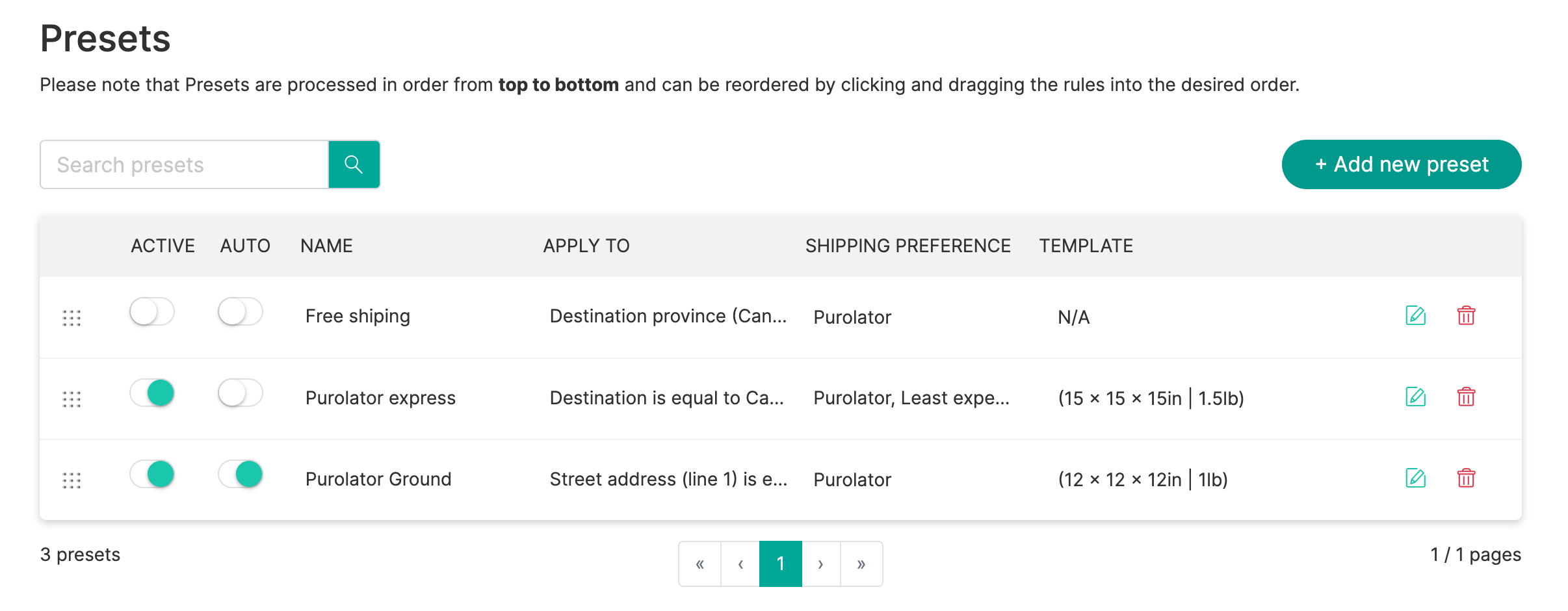Image resolution: width=1568 pixels, height=611 pixels.
Task: Edit the Purolator Ground preset
Action: coord(1415,478)
